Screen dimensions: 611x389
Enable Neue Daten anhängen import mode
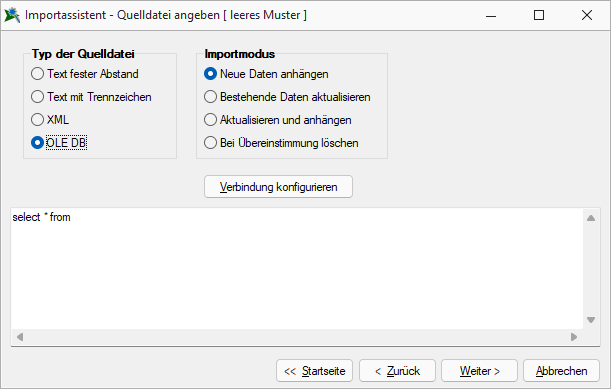pos(266,74)
